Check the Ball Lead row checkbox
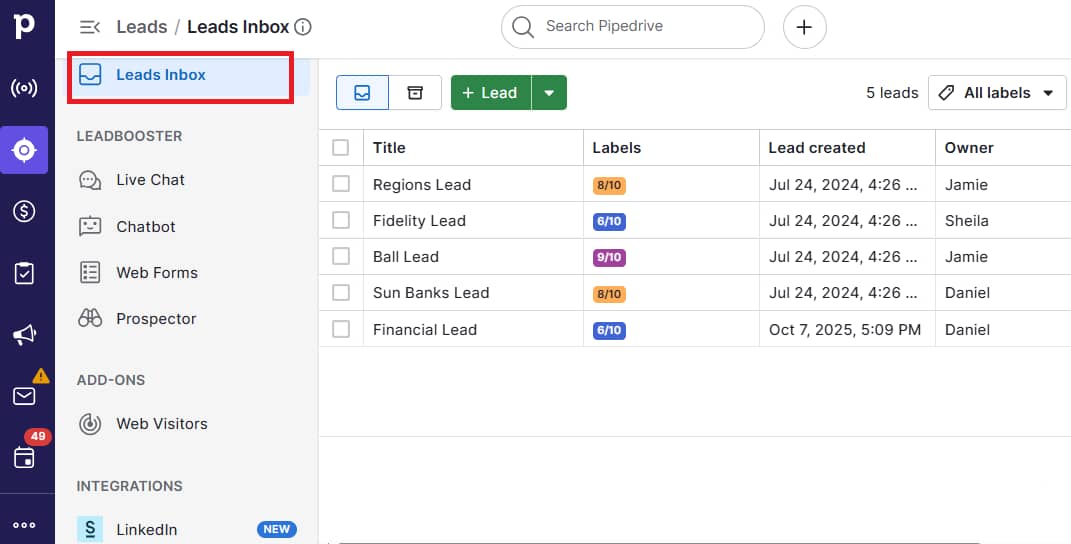The height and width of the screenshot is (544, 1071). 341,256
